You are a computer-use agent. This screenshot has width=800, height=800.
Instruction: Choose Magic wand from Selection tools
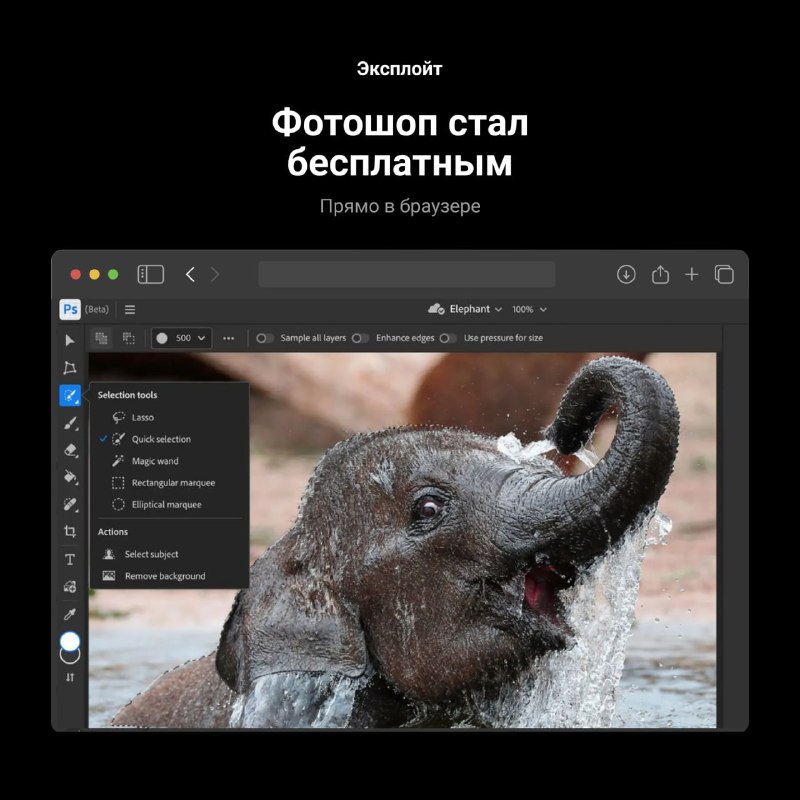[155, 461]
